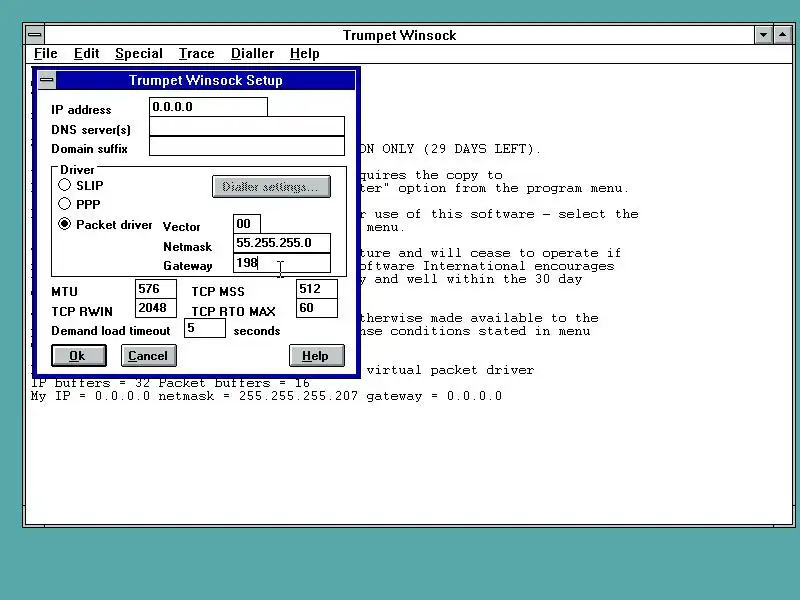
Task: Click the 'My IP = 0.0.0.0' log line
Action: pyautogui.click(x=266, y=396)
